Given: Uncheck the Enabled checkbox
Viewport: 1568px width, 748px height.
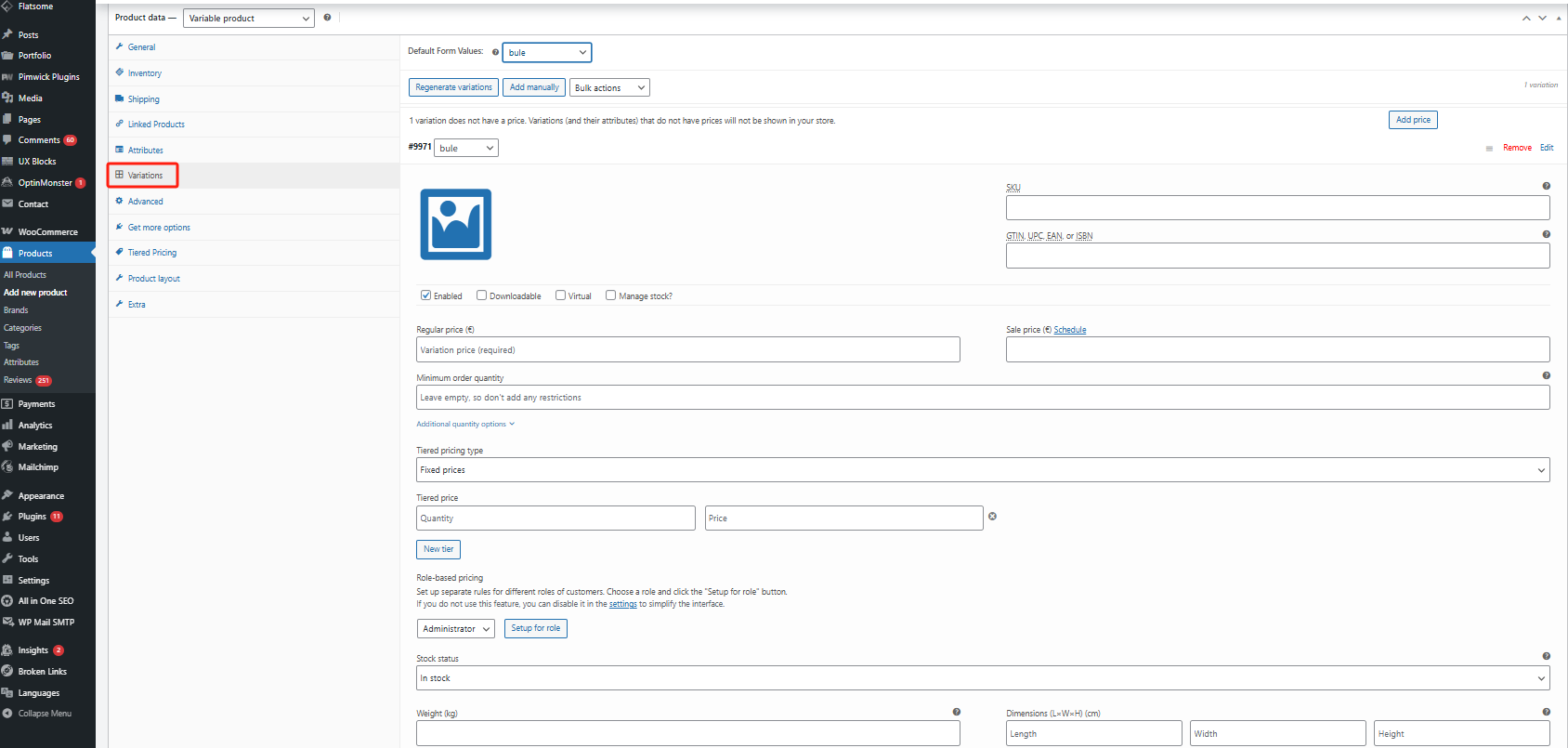Looking at the screenshot, I should coord(425,295).
